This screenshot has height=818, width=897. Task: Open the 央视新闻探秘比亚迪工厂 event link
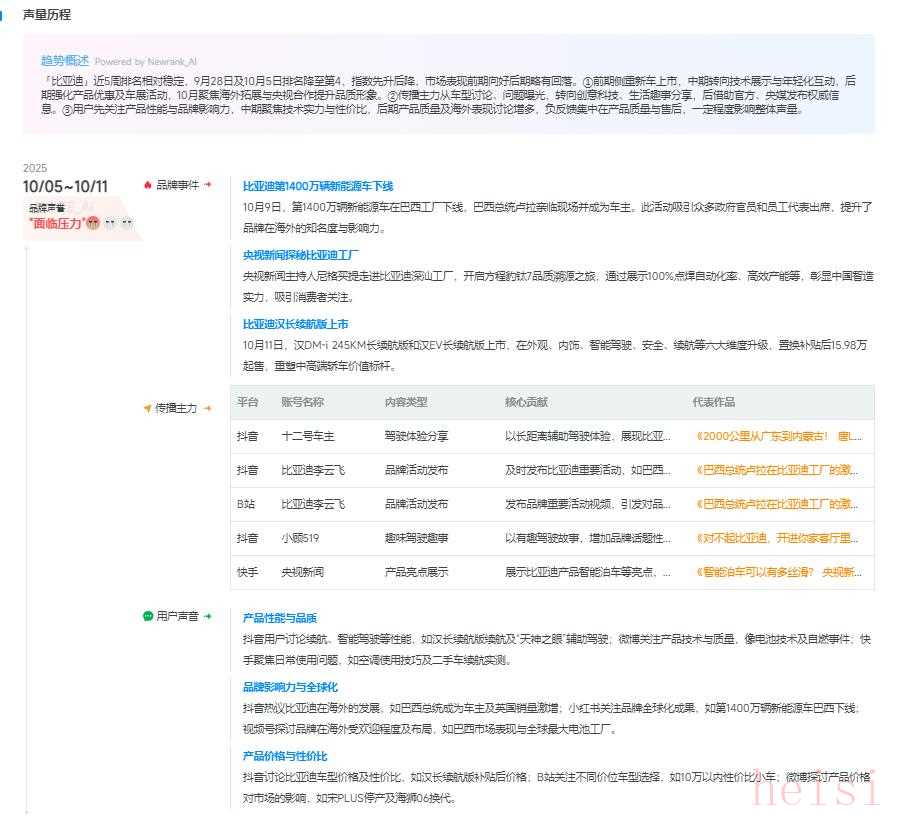(x=301, y=254)
